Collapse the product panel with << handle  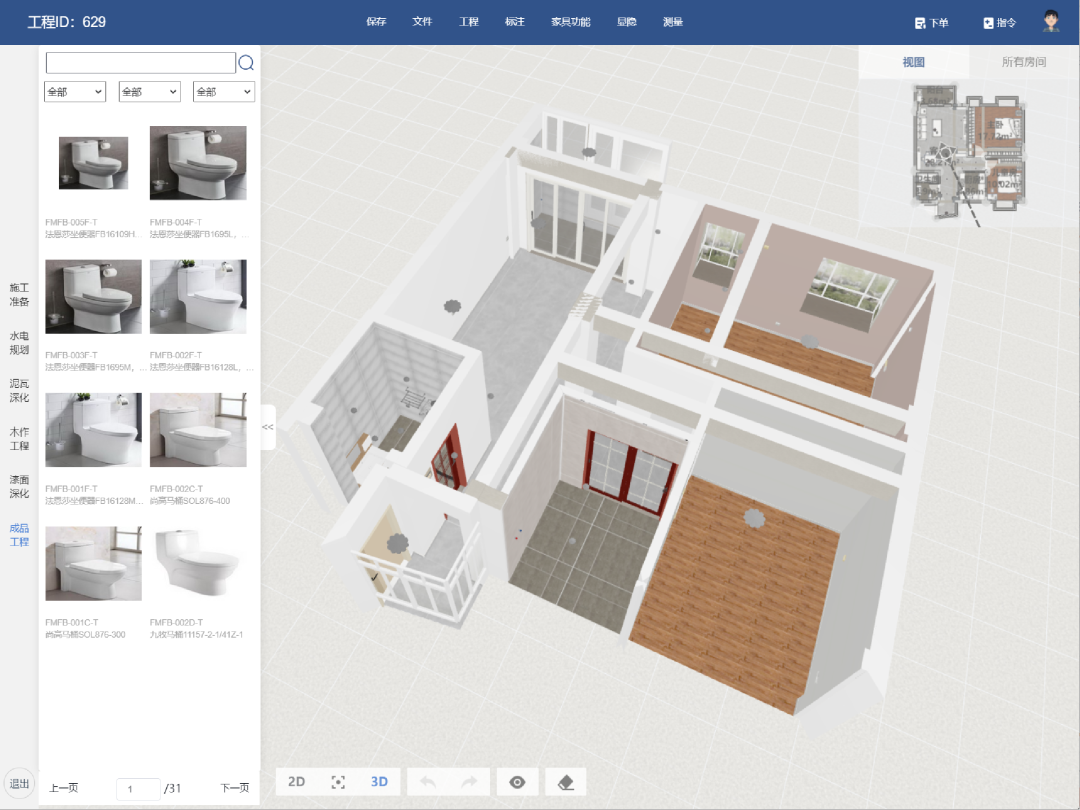[268, 427]
